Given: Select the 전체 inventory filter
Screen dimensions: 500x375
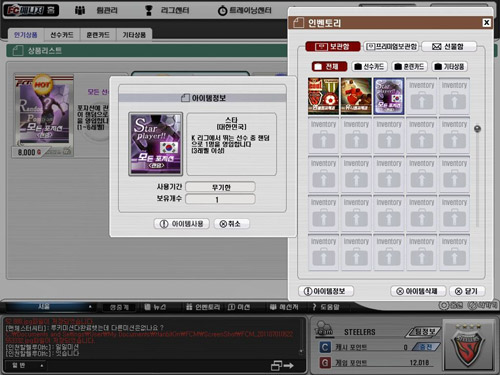Looking at the screenshot, I should 329,67.
